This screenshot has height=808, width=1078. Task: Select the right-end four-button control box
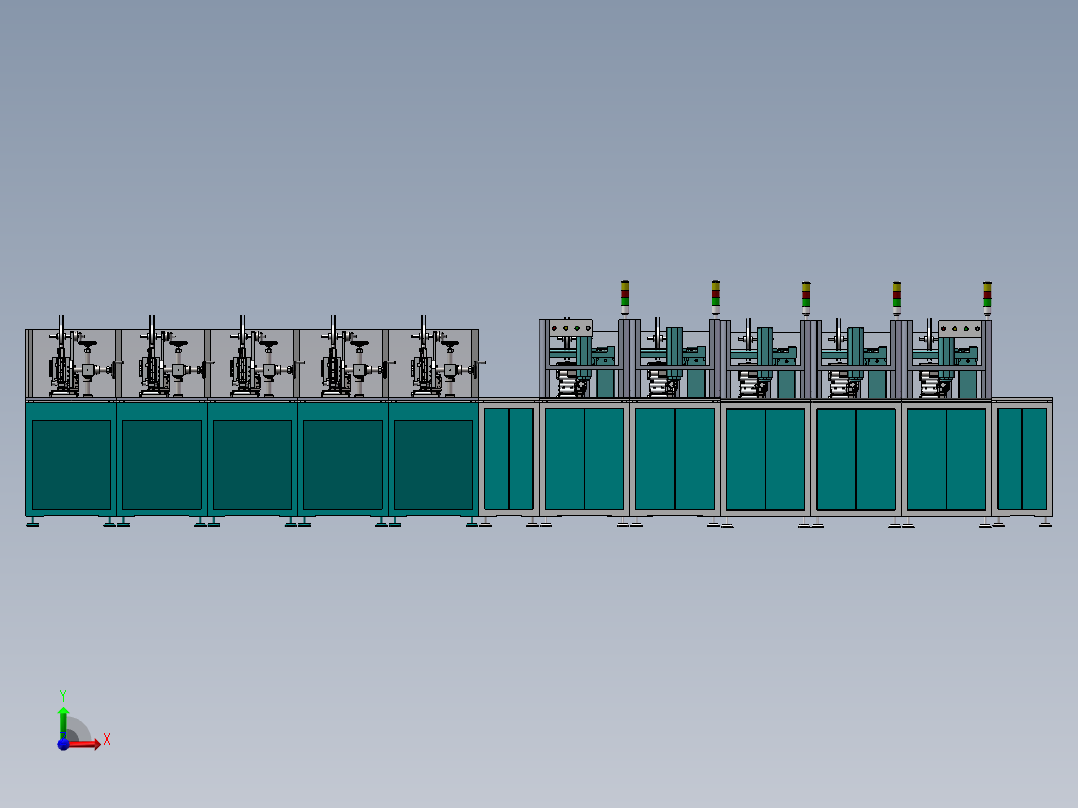(960, 329)
